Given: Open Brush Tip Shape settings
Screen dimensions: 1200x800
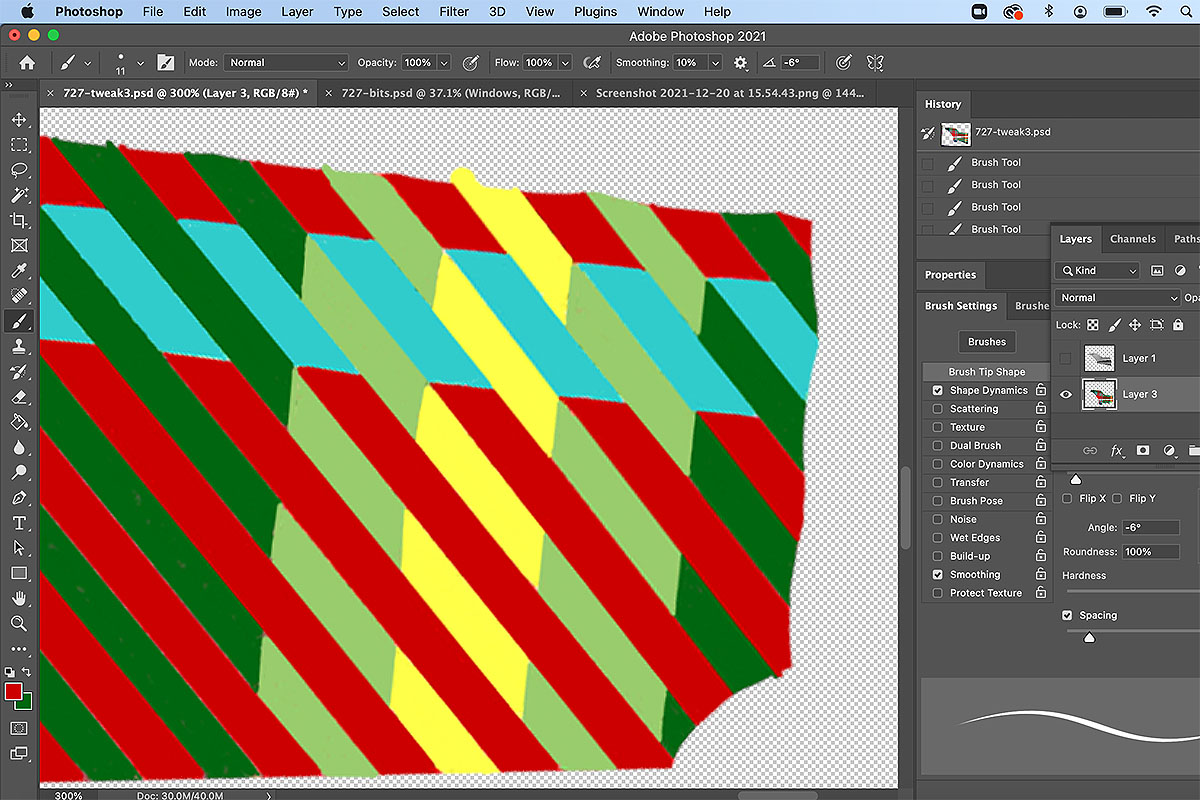Looking at the screenshot, I should click(986, 372).
